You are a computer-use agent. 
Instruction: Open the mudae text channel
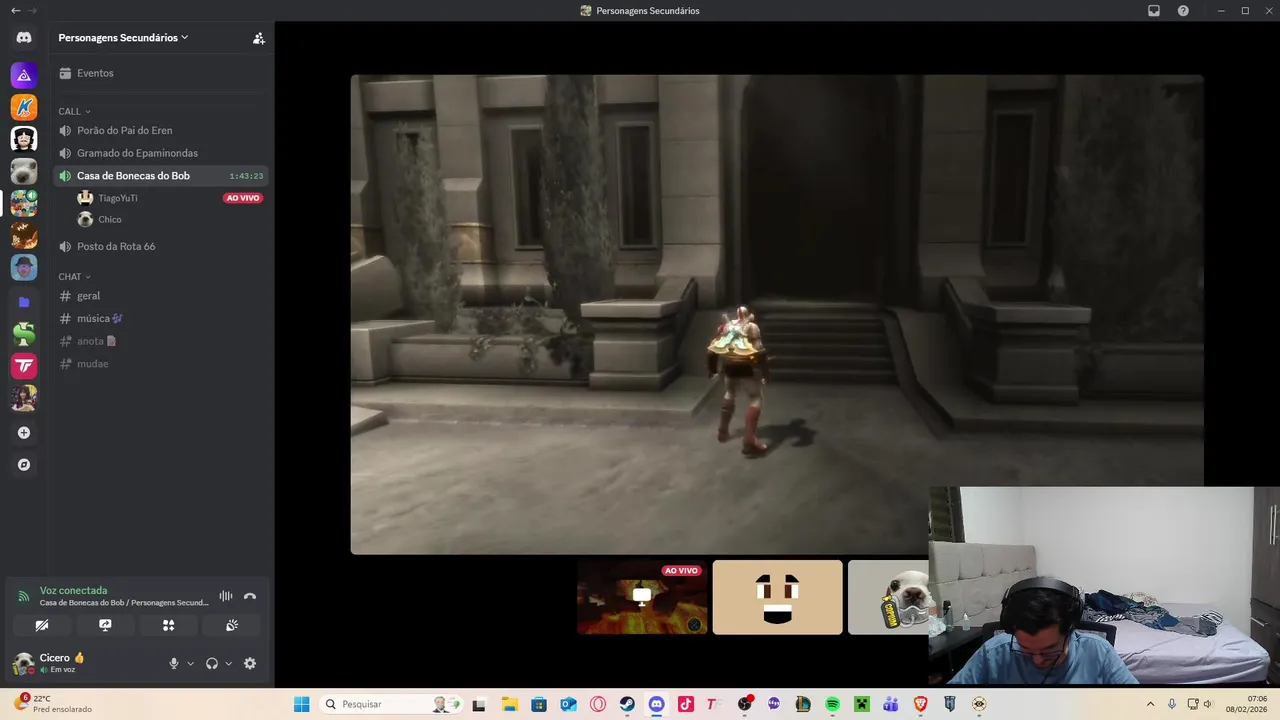161,364
